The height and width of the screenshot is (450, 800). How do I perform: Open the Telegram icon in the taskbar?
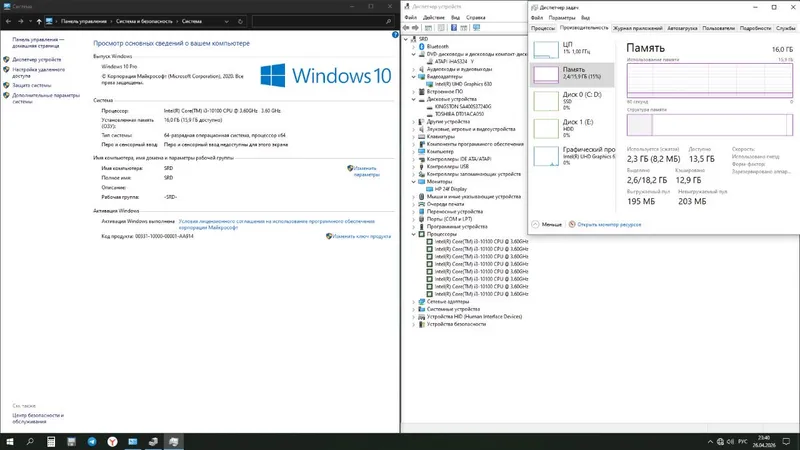pos(92,442)
